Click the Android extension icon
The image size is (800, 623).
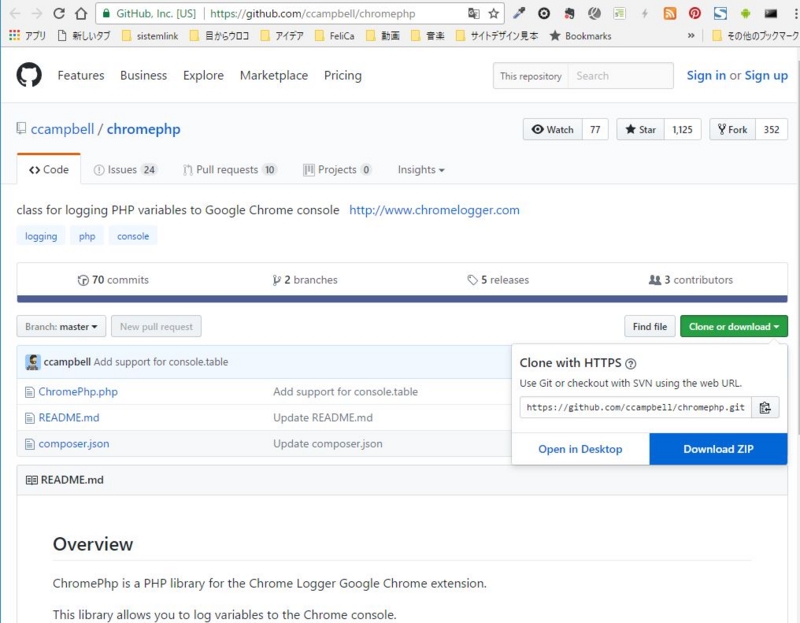(x=746, y=14)
